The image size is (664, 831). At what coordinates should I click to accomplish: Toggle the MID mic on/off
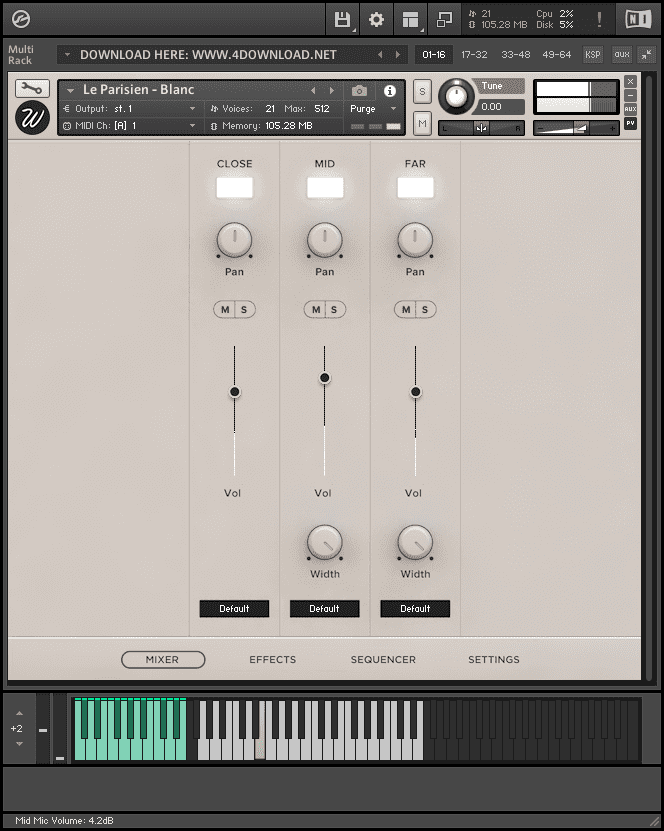[325, 188]
